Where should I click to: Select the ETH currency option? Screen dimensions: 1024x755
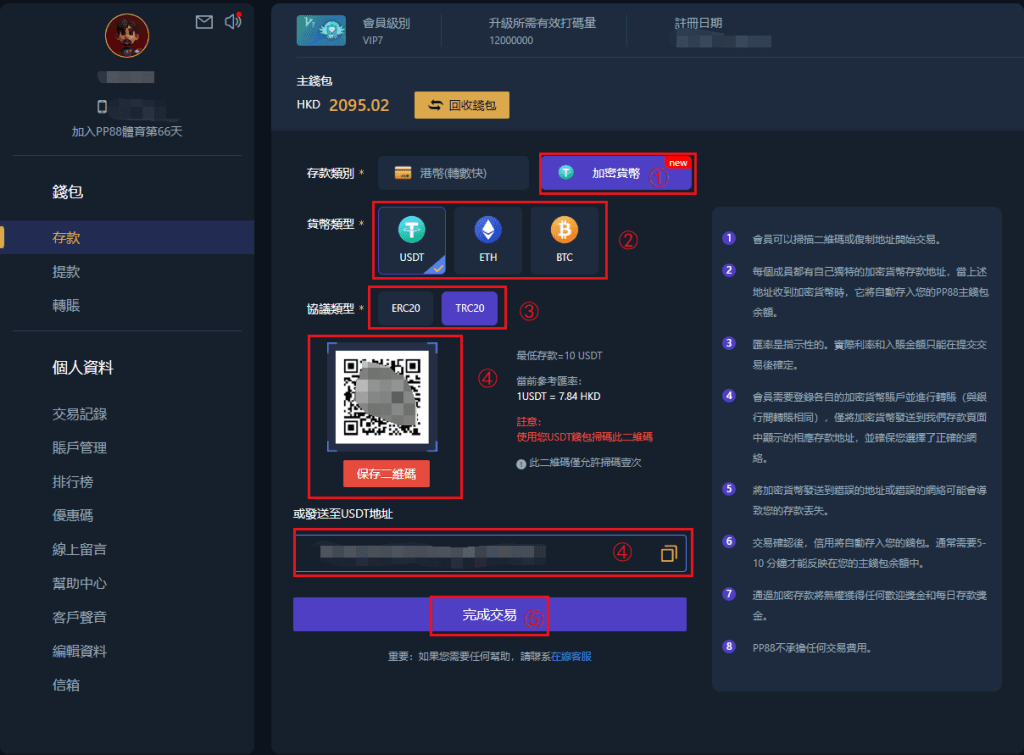pyautogui.click(x=488, y=240)
